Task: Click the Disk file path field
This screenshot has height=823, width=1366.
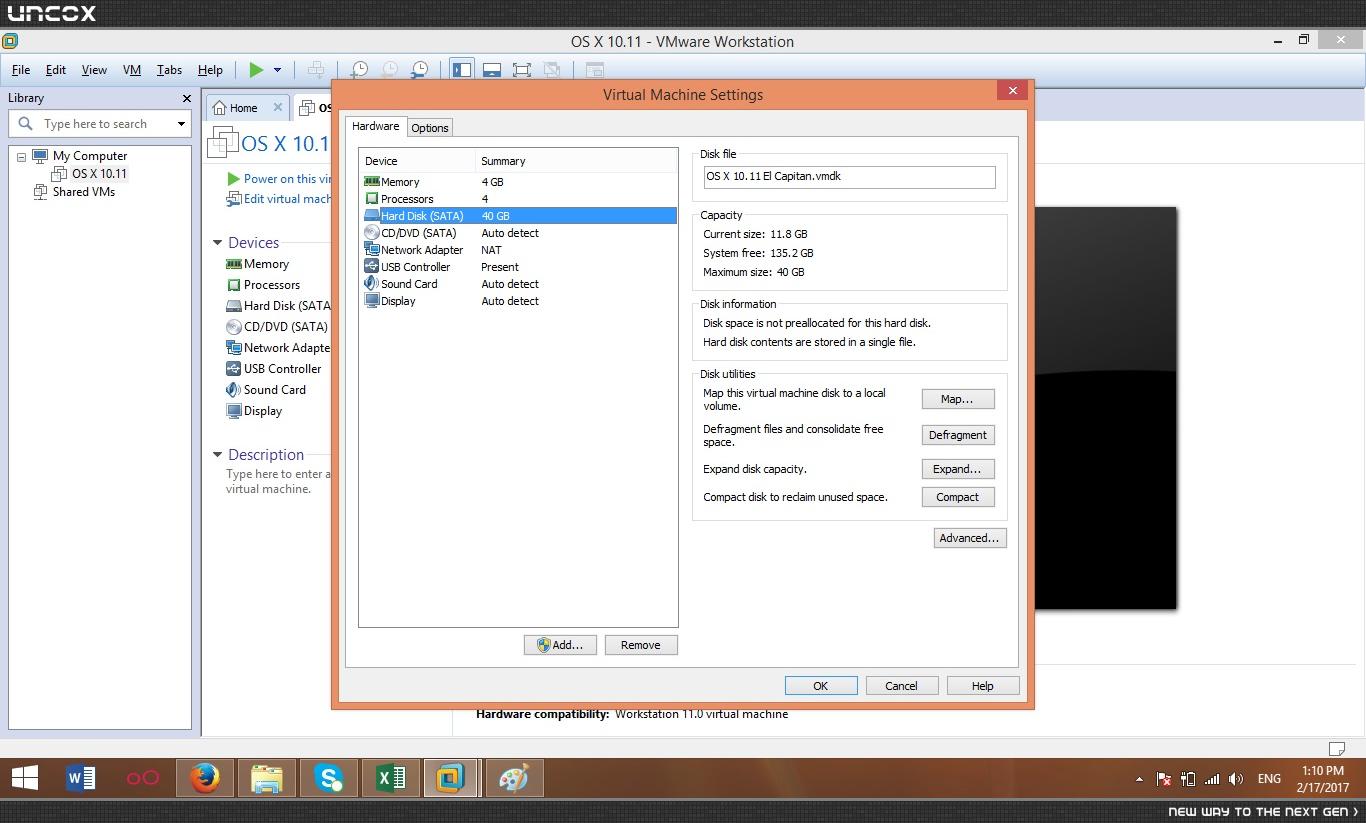Action: 850,177
